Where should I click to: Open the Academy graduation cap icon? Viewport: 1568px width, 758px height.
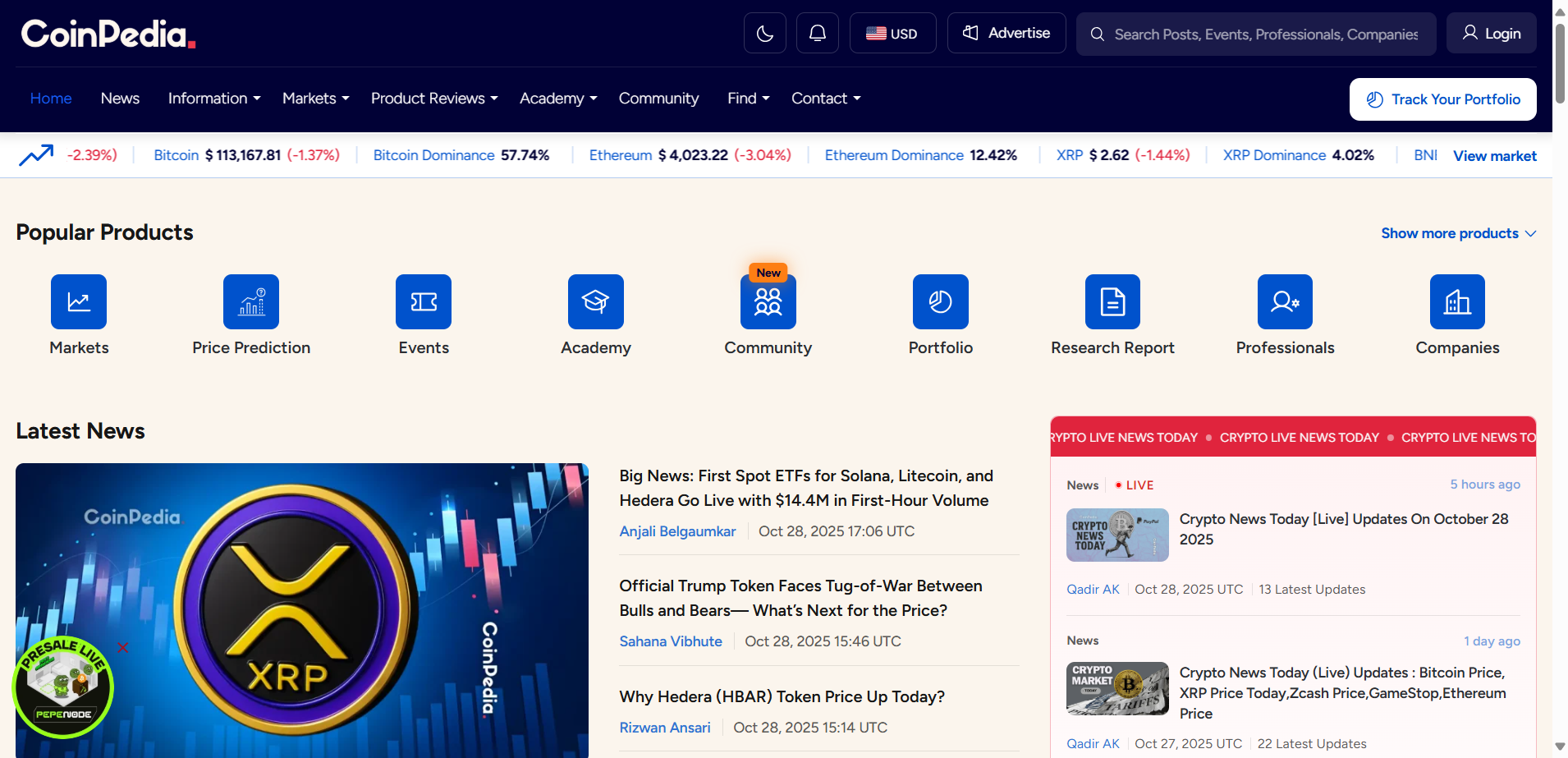596,302
